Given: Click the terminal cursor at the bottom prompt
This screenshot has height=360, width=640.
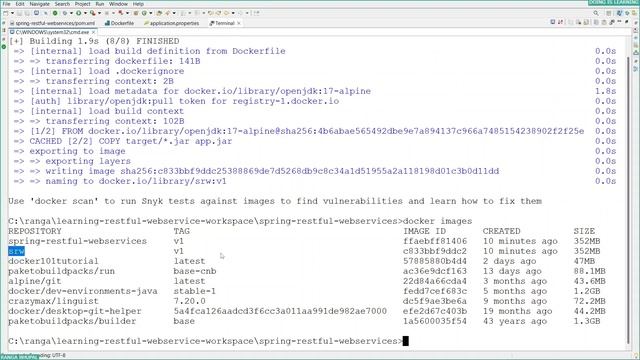Looking at the screenshot, I should [x=405, y=341].
